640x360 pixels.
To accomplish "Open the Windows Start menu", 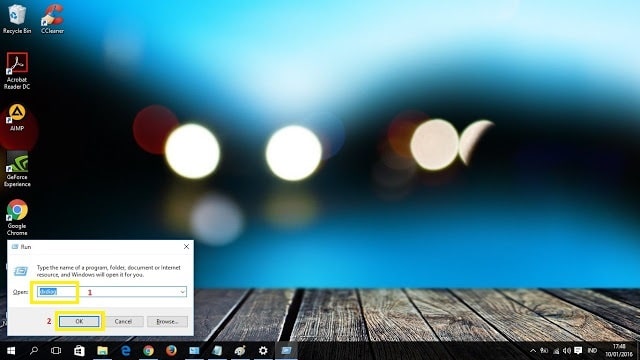I will [11, 351].
